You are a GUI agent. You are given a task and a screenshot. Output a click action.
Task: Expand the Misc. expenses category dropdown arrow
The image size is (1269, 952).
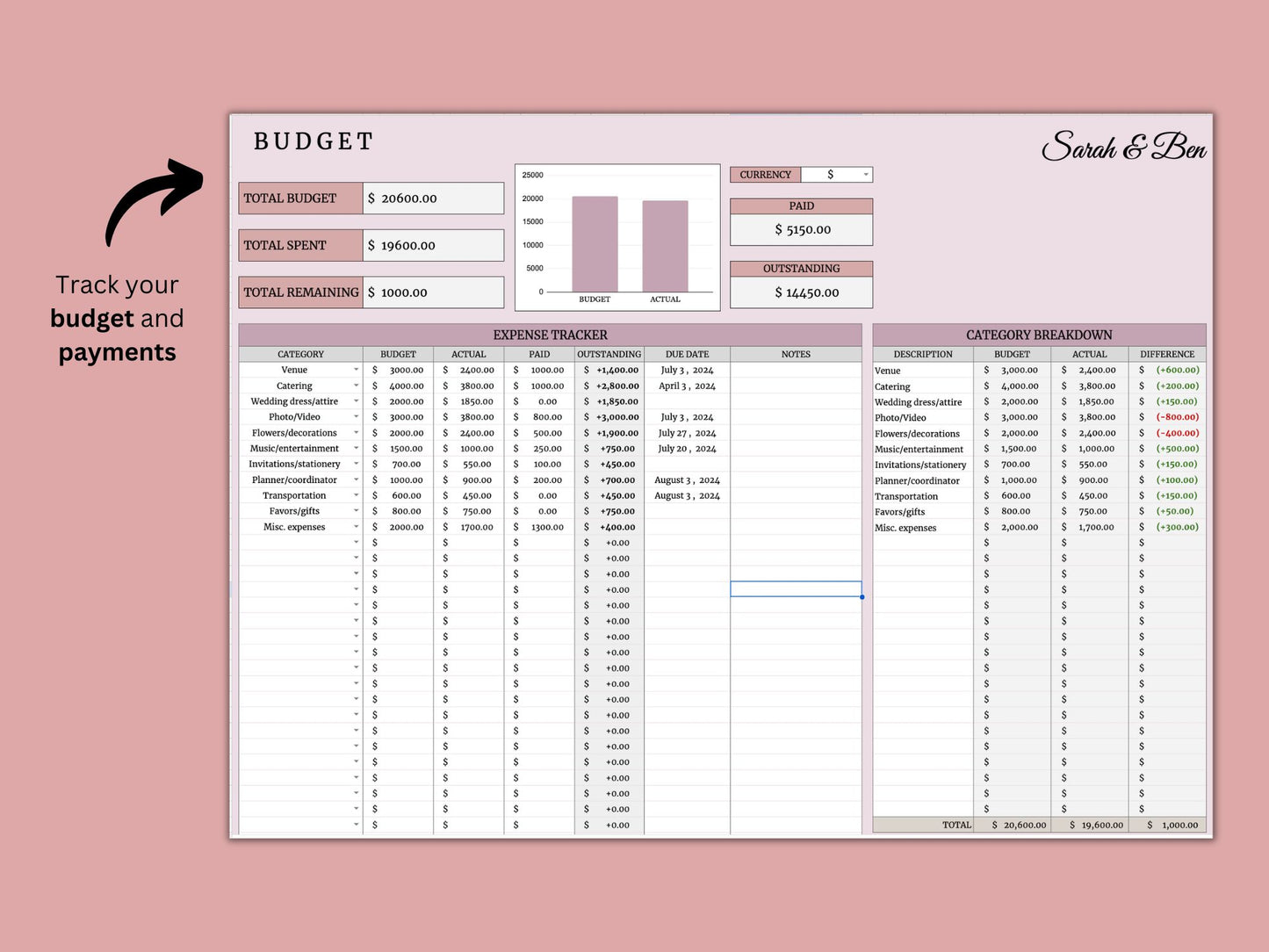[x=356, y=527]
